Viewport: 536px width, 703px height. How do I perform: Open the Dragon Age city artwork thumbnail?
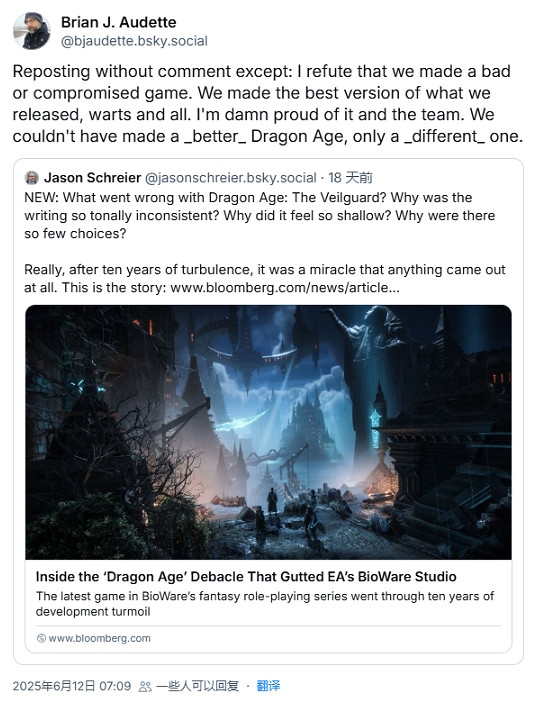(268, 432)
